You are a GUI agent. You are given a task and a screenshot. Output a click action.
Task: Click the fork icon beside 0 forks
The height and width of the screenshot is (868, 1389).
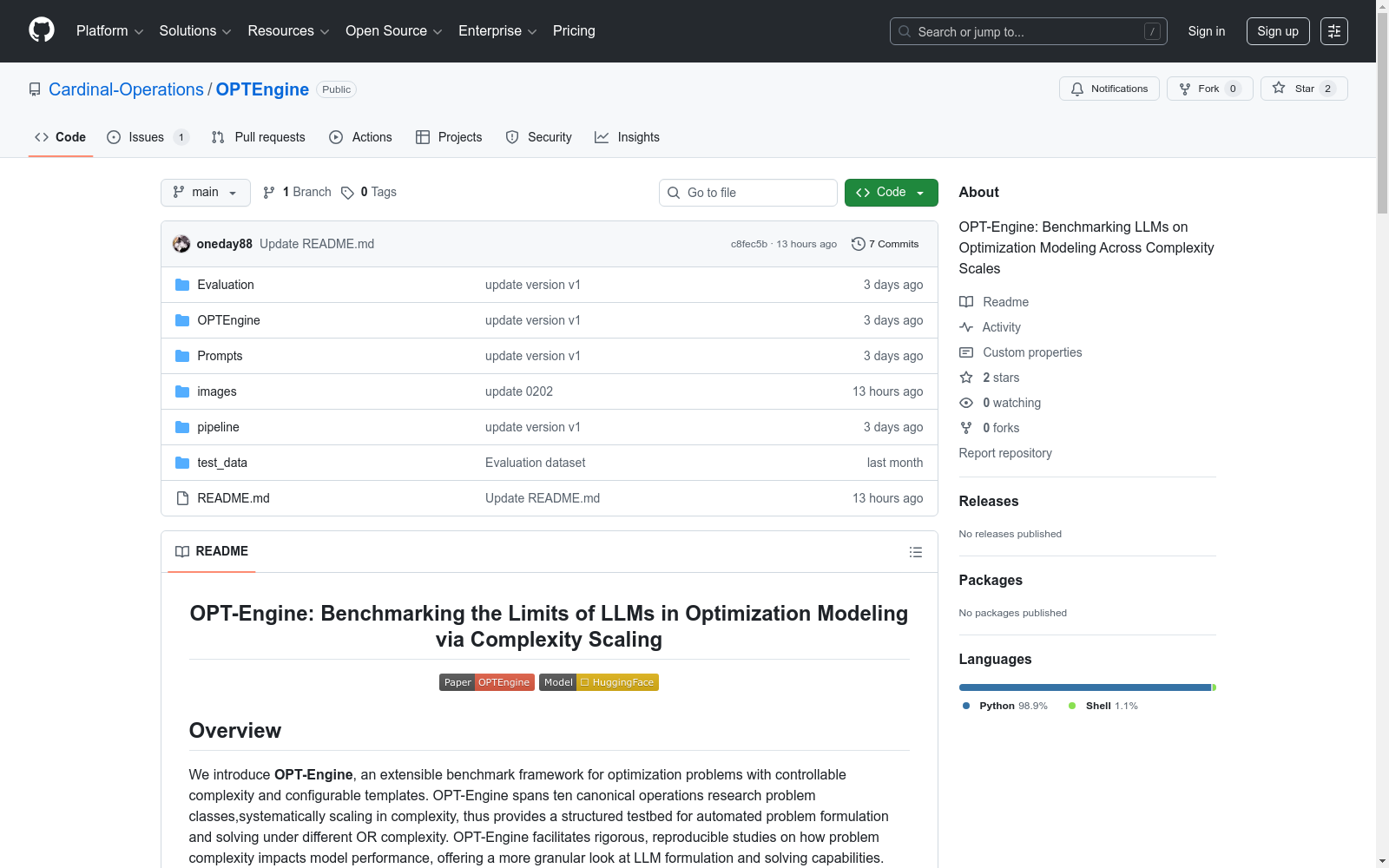966,428
